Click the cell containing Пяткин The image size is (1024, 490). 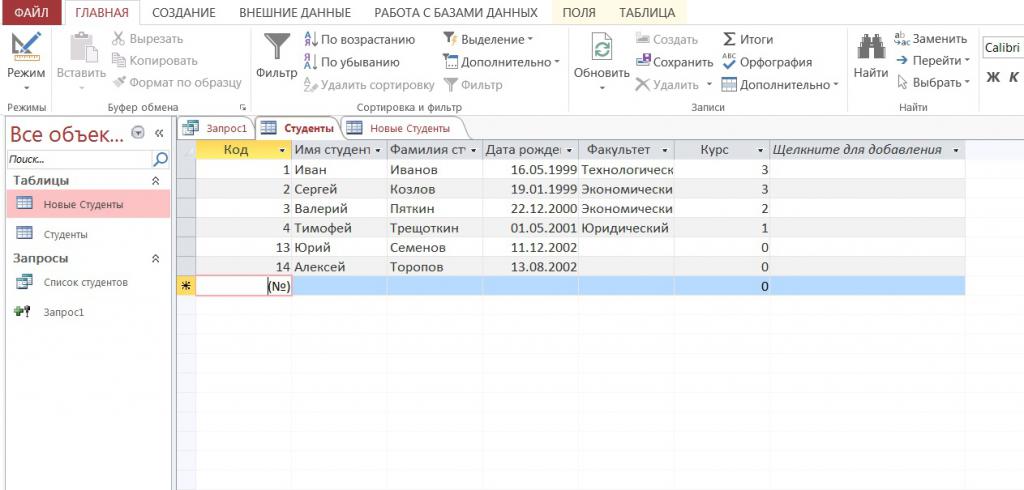(435, 209)
